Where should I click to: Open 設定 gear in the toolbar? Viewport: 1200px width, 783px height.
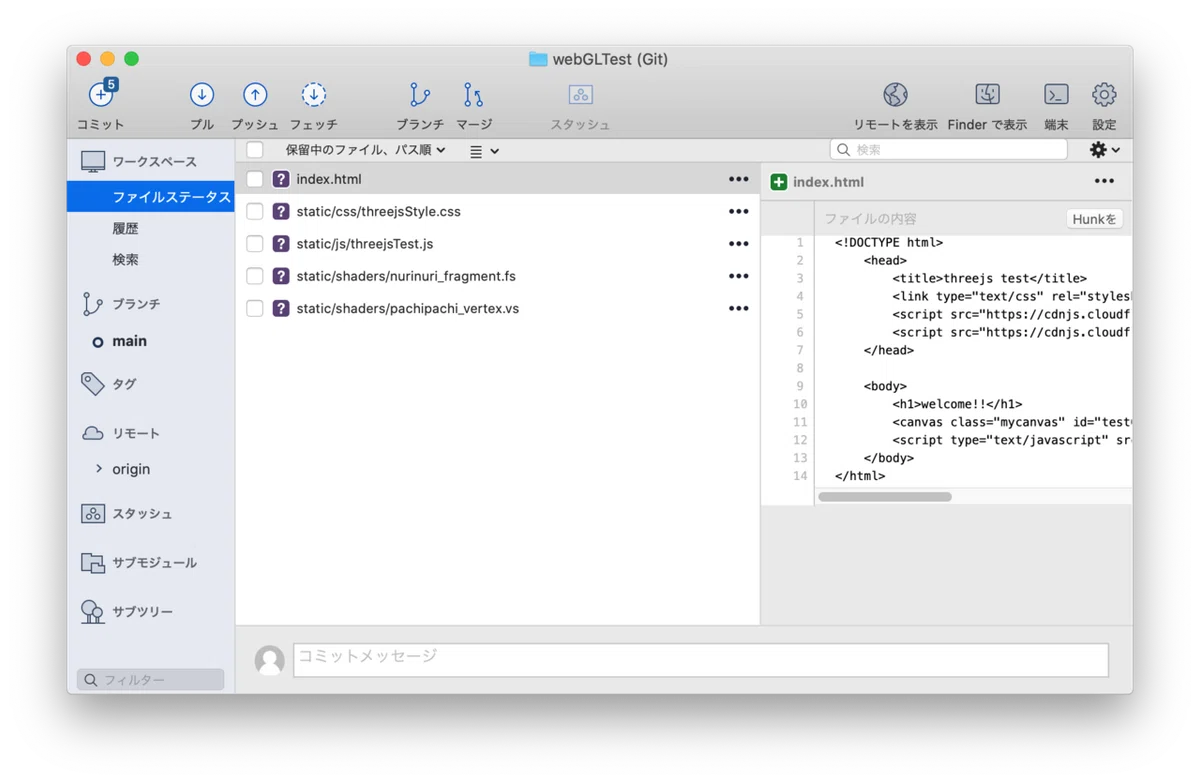[x=1104, y=95]
